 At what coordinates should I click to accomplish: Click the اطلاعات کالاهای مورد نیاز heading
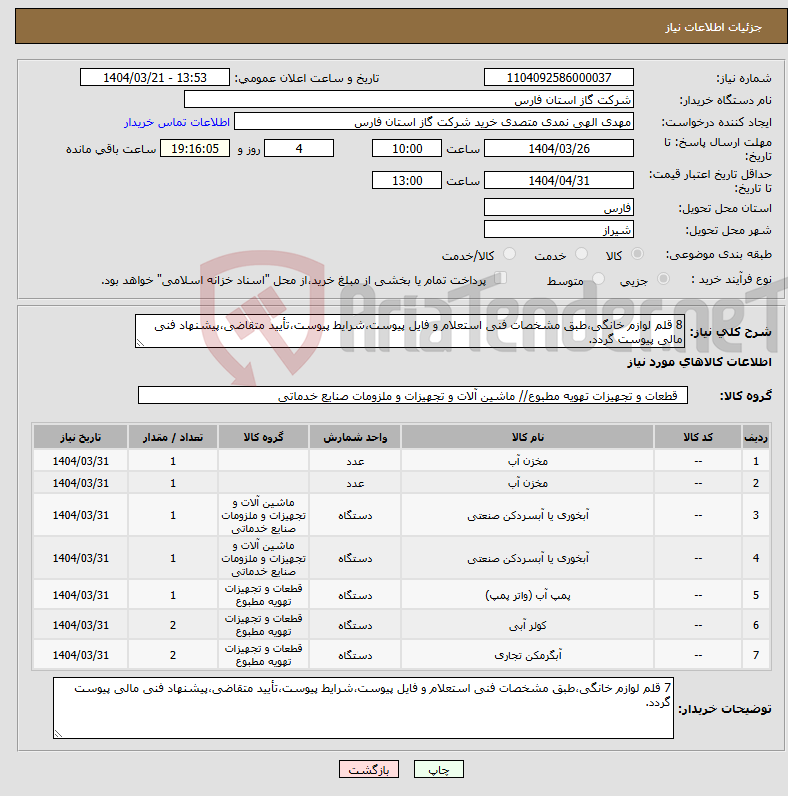699,362
